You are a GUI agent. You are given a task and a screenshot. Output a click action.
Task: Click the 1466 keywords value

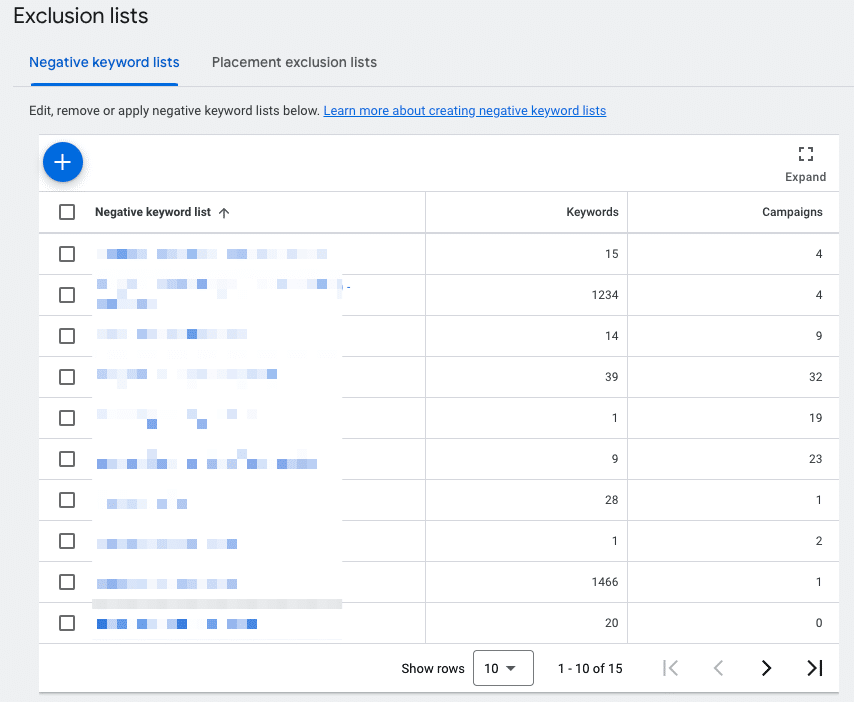tap(605, 582)
